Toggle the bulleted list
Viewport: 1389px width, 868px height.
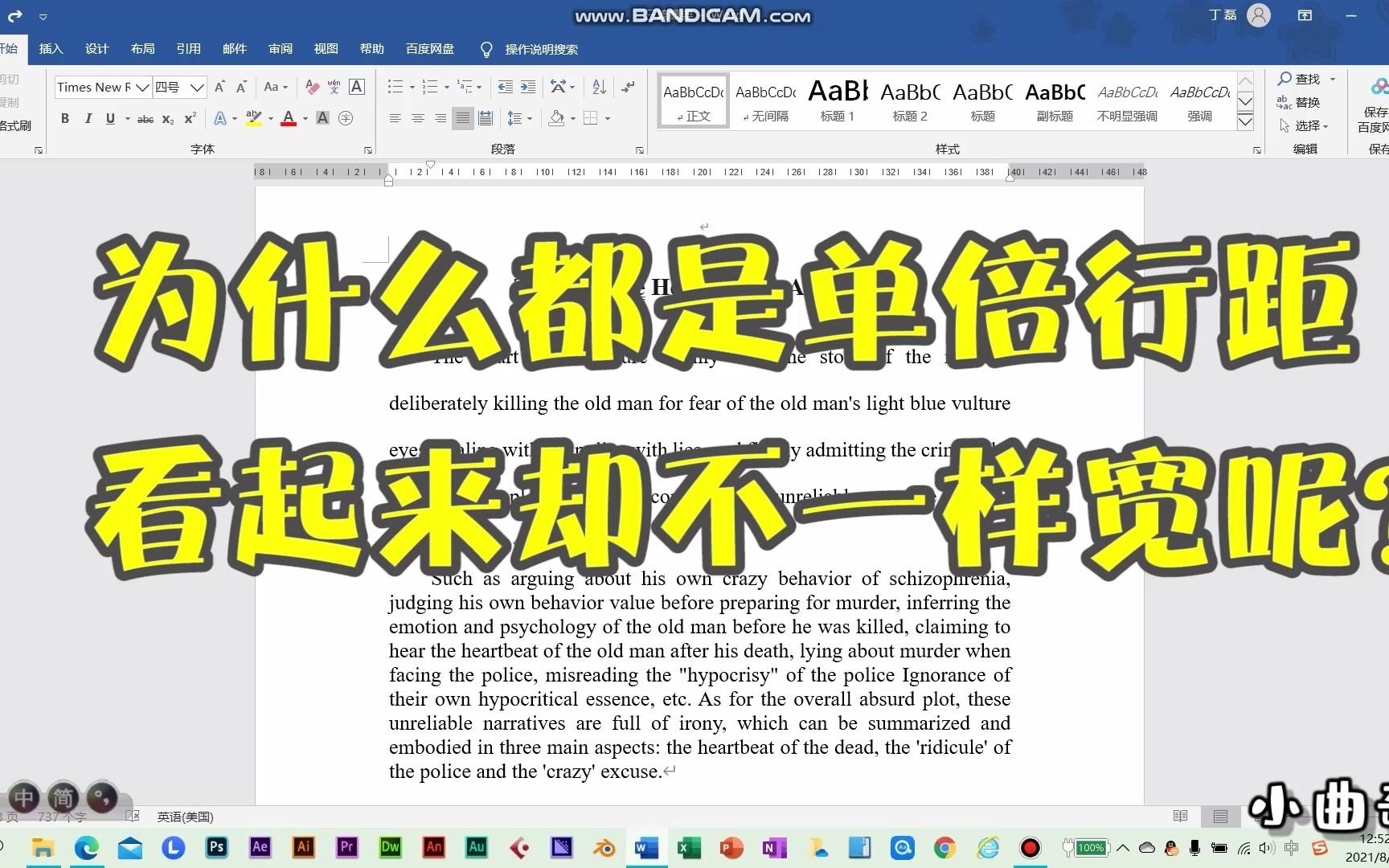[394, 87]
